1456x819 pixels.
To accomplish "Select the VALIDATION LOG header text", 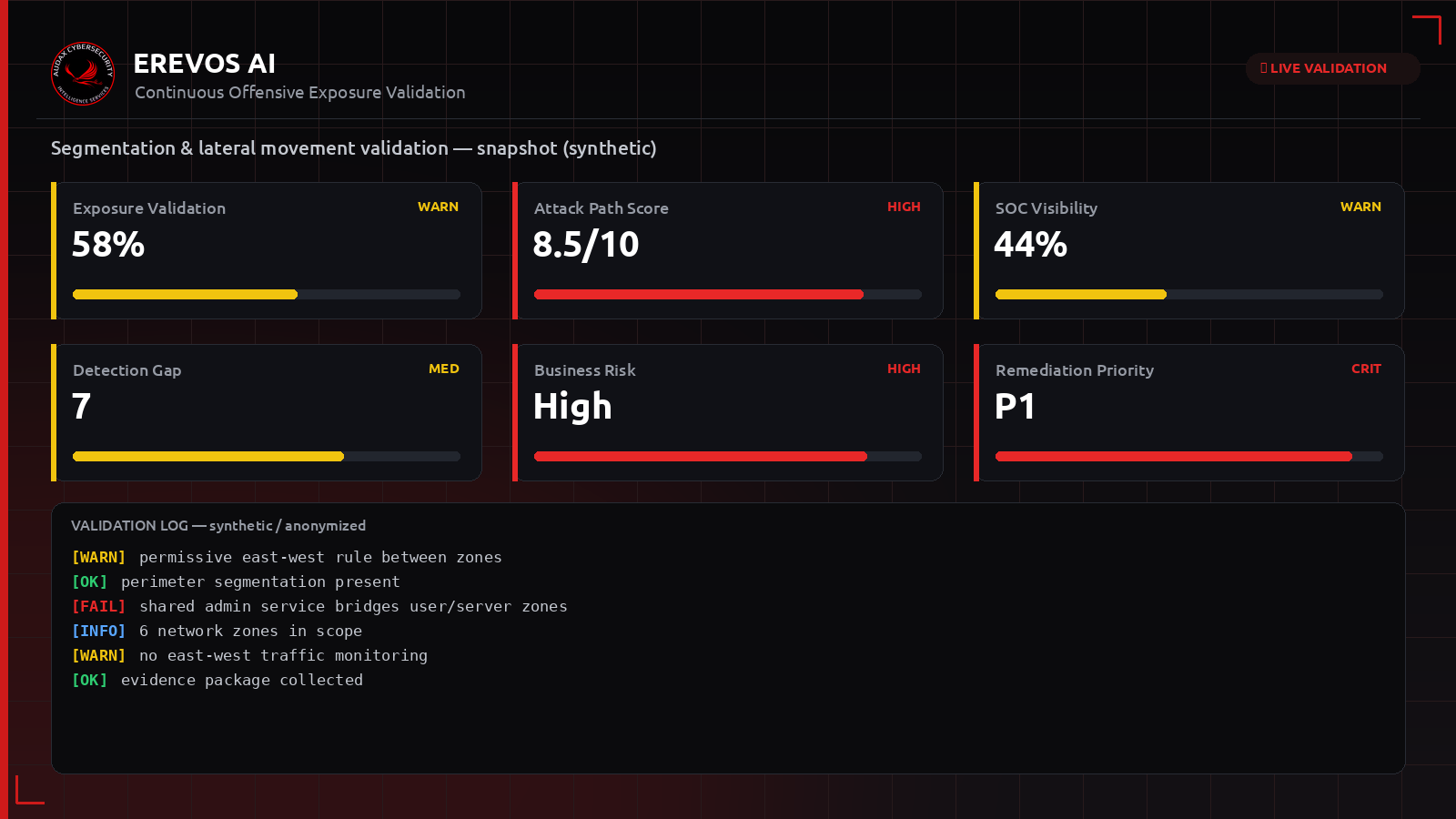I will coord(218,526).
